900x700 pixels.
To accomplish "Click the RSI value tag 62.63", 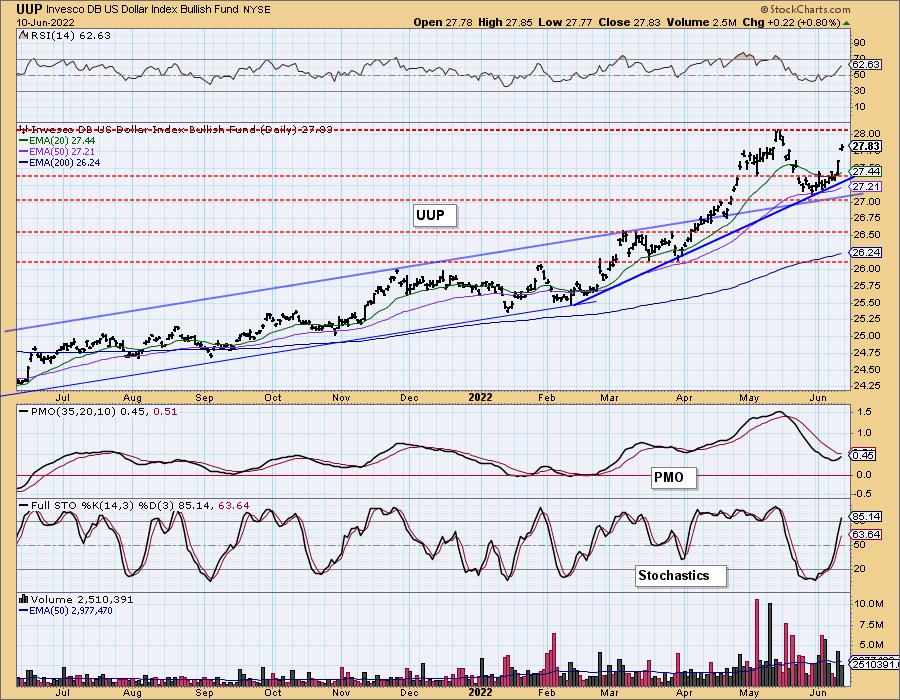I will pyautogui.click(x=865, y=64).
